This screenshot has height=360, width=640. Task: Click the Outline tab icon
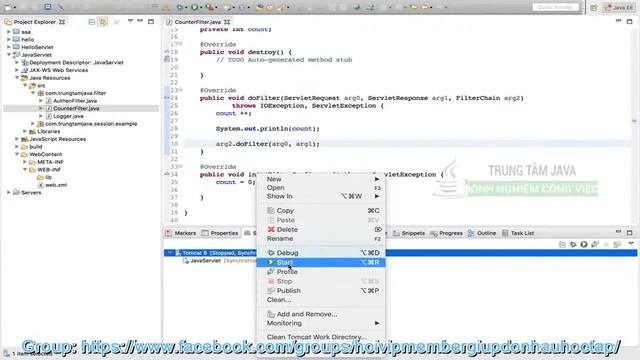click(471, 233)
